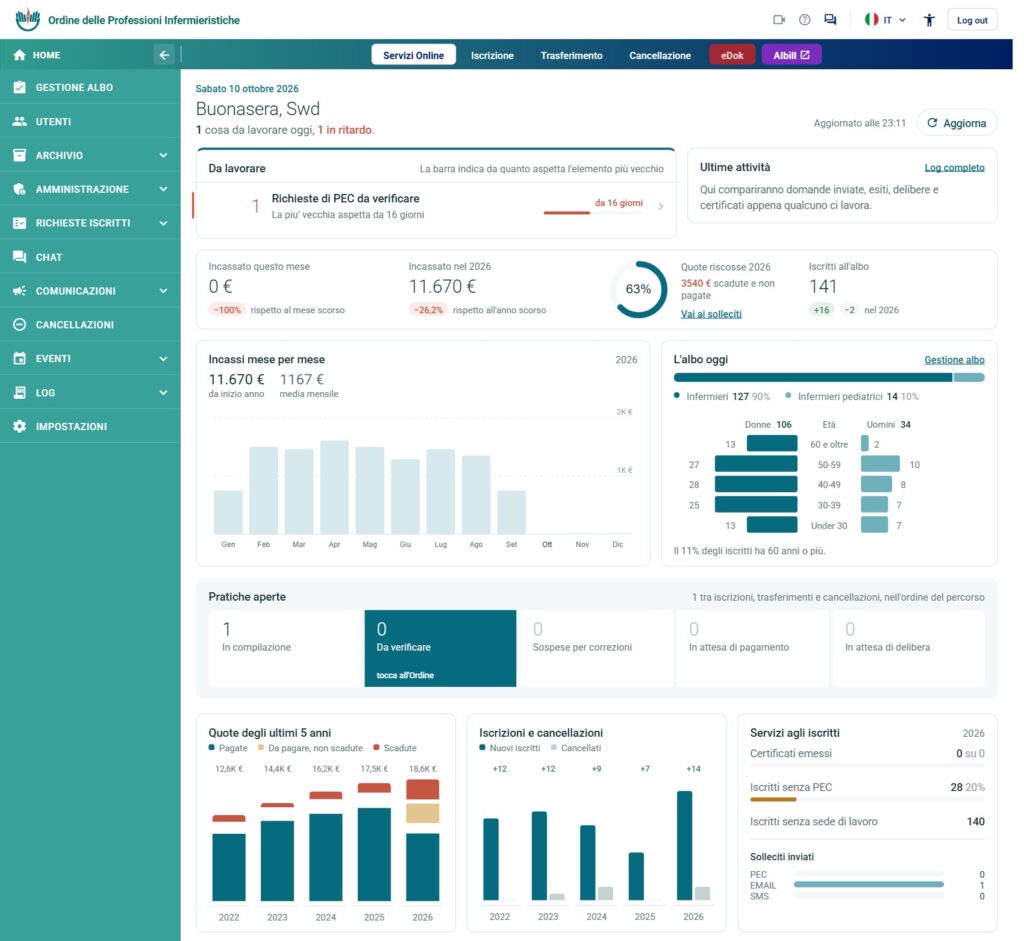Click the Chat speech bubble sidebar icon
Screen dimensions: 1024x941
[20, 257]
